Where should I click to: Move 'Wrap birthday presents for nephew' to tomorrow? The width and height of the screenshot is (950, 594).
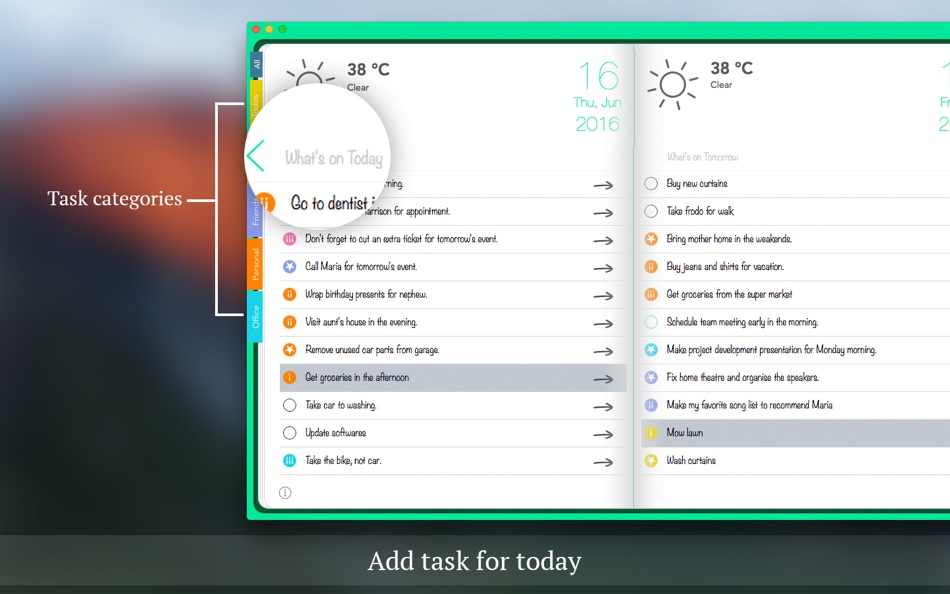pos(603,296)
